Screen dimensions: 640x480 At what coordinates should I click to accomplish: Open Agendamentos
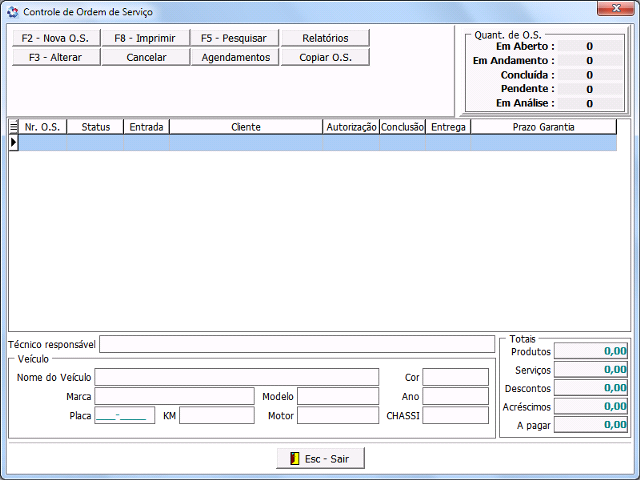[235, 57]
